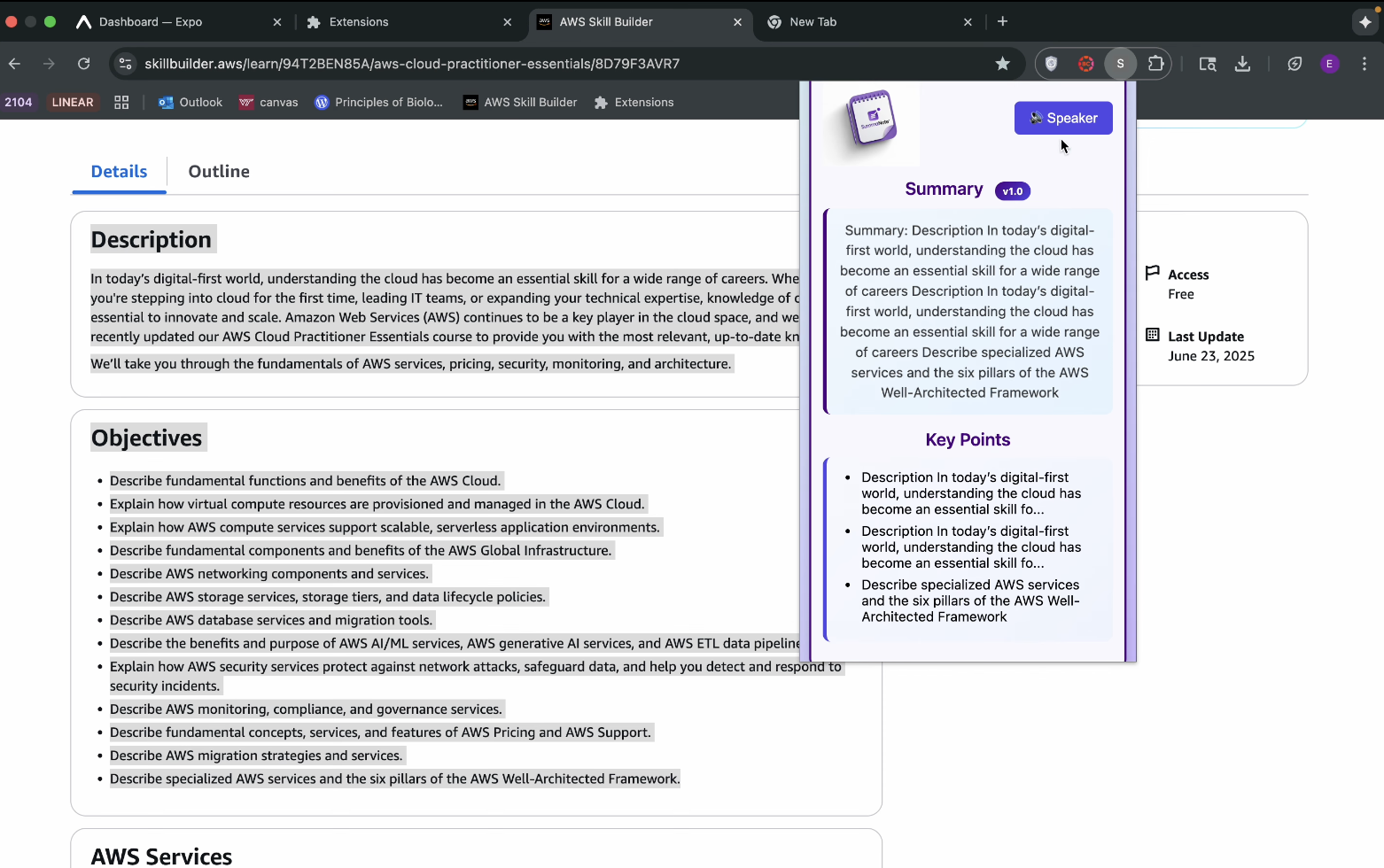Viewport: 1384px width, 868px height.
Task: Bookmark this page with the star icon
Action: (x=1002, y=64)
